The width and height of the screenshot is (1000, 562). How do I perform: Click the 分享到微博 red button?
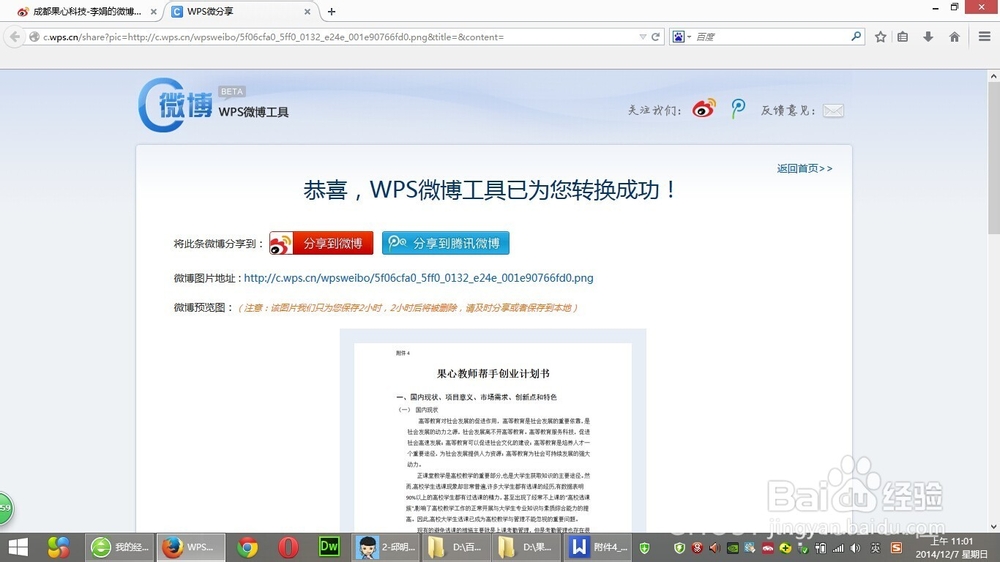(x=321, y=243)
